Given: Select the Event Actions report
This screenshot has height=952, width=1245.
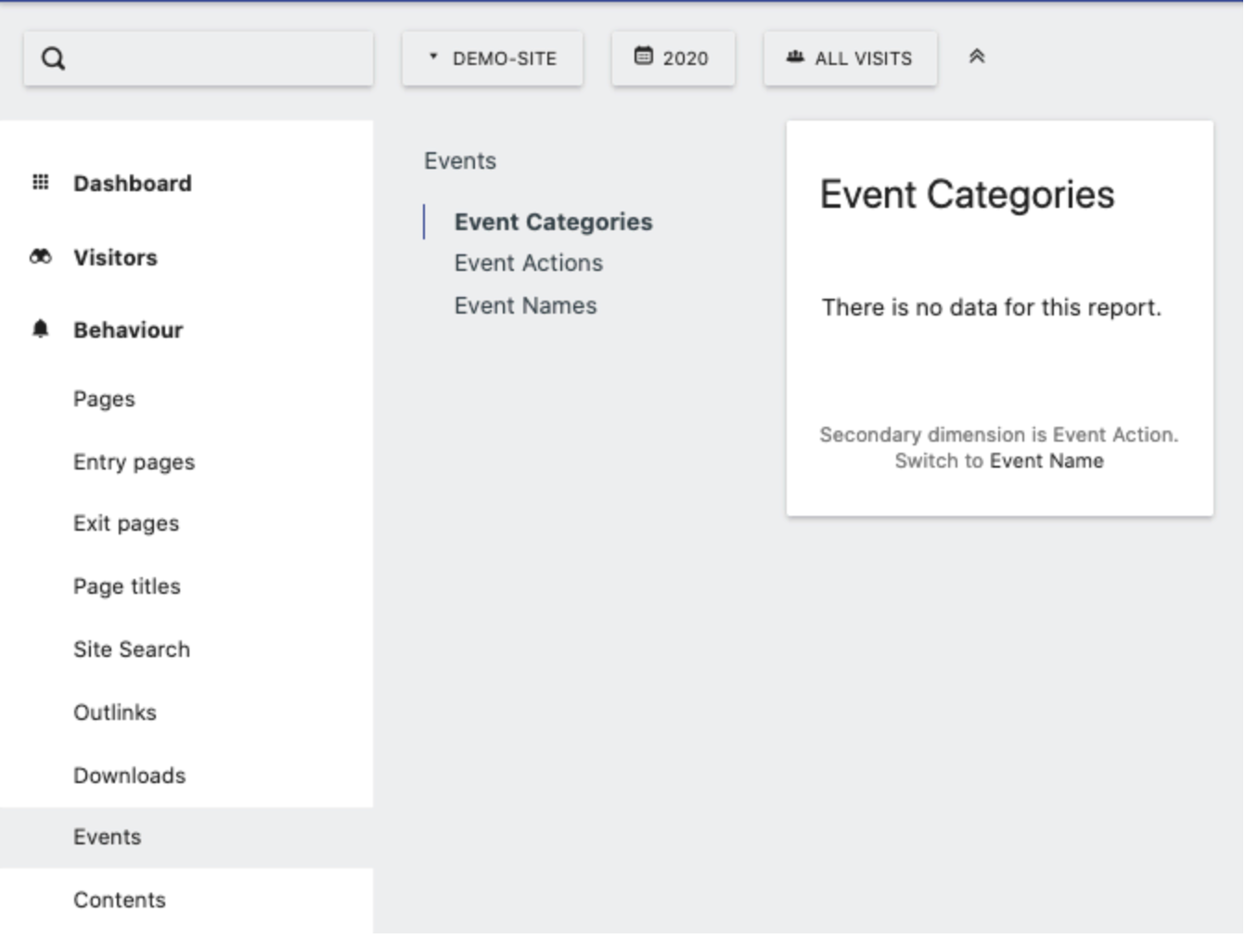Looking at the screenshot, I should (528, 264).
